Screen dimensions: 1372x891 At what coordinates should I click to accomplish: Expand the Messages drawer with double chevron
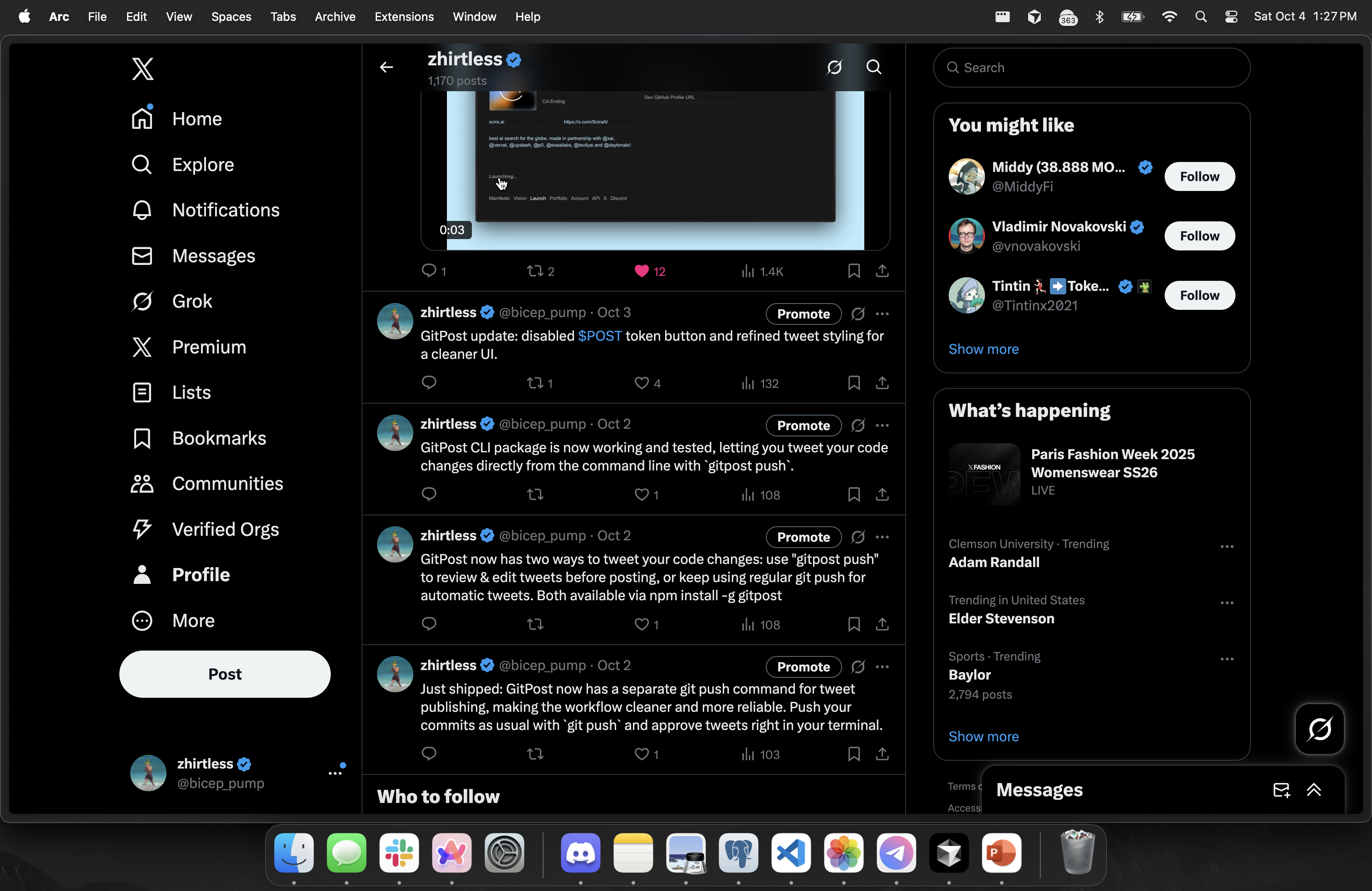(1314, 790)
